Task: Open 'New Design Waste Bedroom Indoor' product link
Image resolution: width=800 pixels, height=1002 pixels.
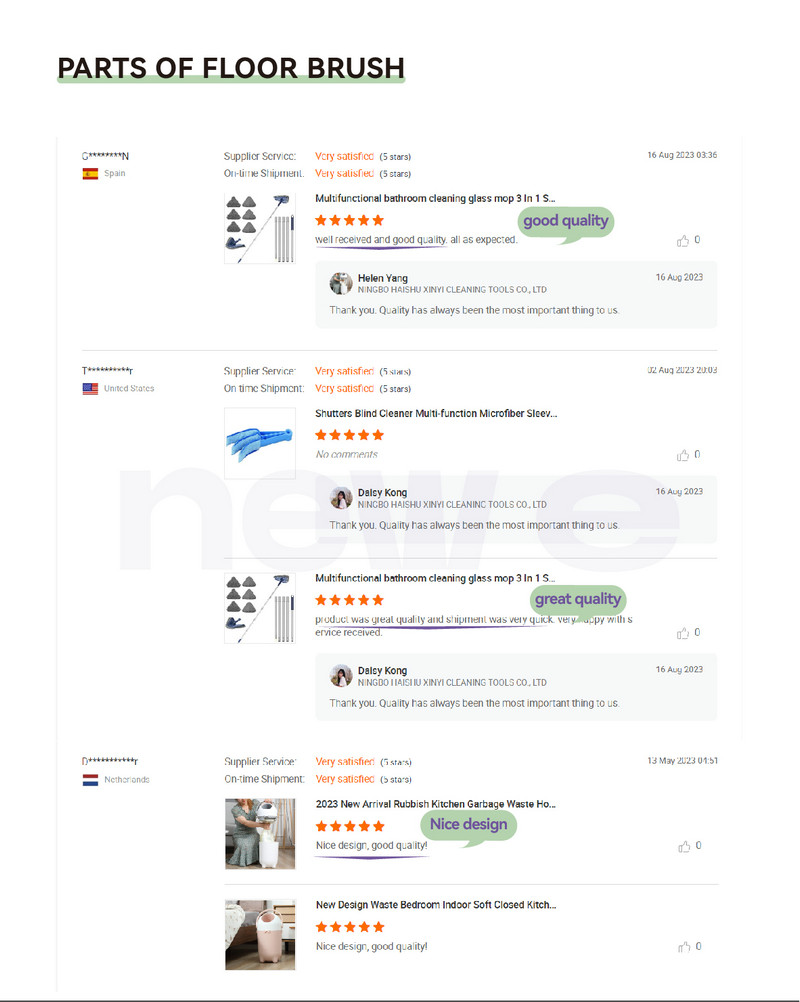Action: click(436, 905)
